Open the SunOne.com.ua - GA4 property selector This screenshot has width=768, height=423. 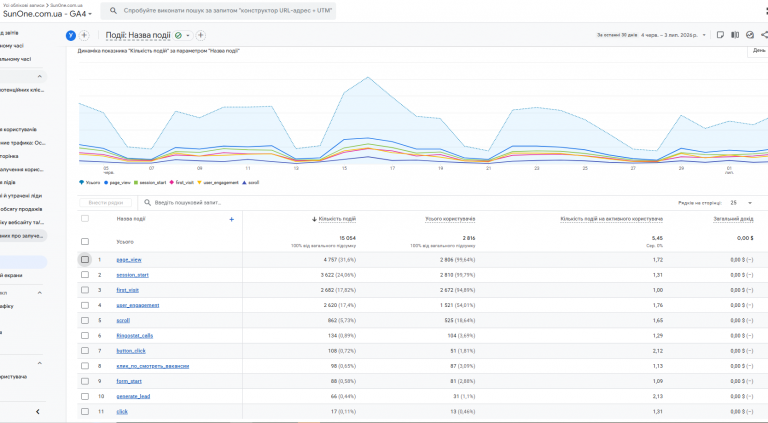tap(47, 14)
